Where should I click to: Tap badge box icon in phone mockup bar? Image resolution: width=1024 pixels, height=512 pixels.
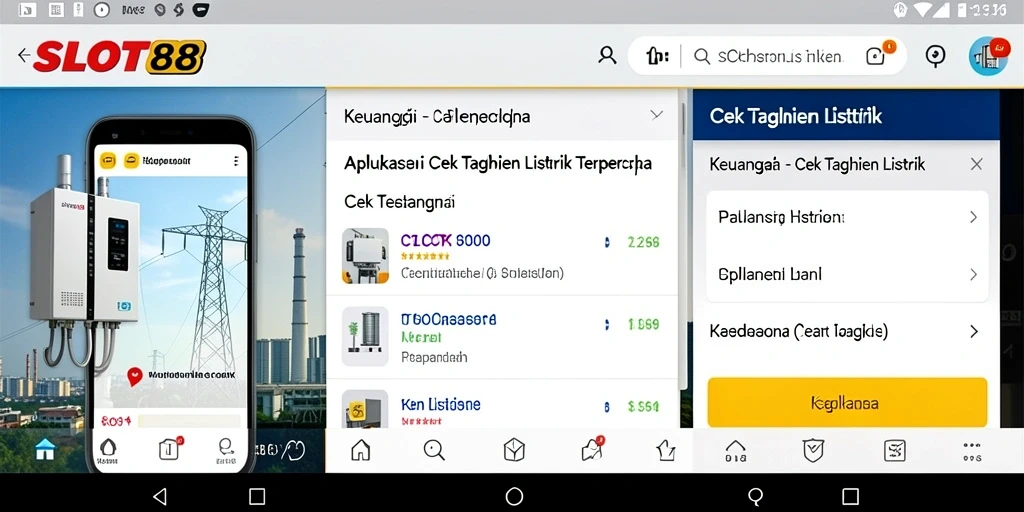point(170,448)
